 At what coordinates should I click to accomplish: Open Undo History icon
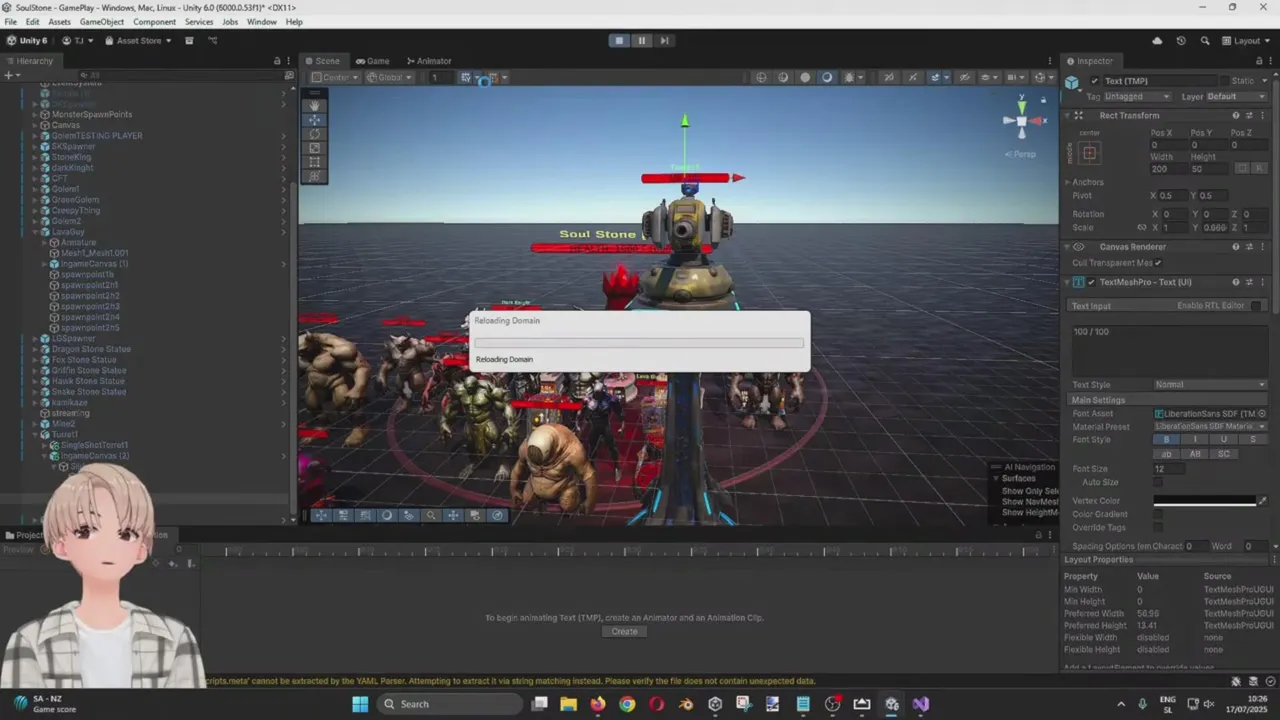[1181, 41]
